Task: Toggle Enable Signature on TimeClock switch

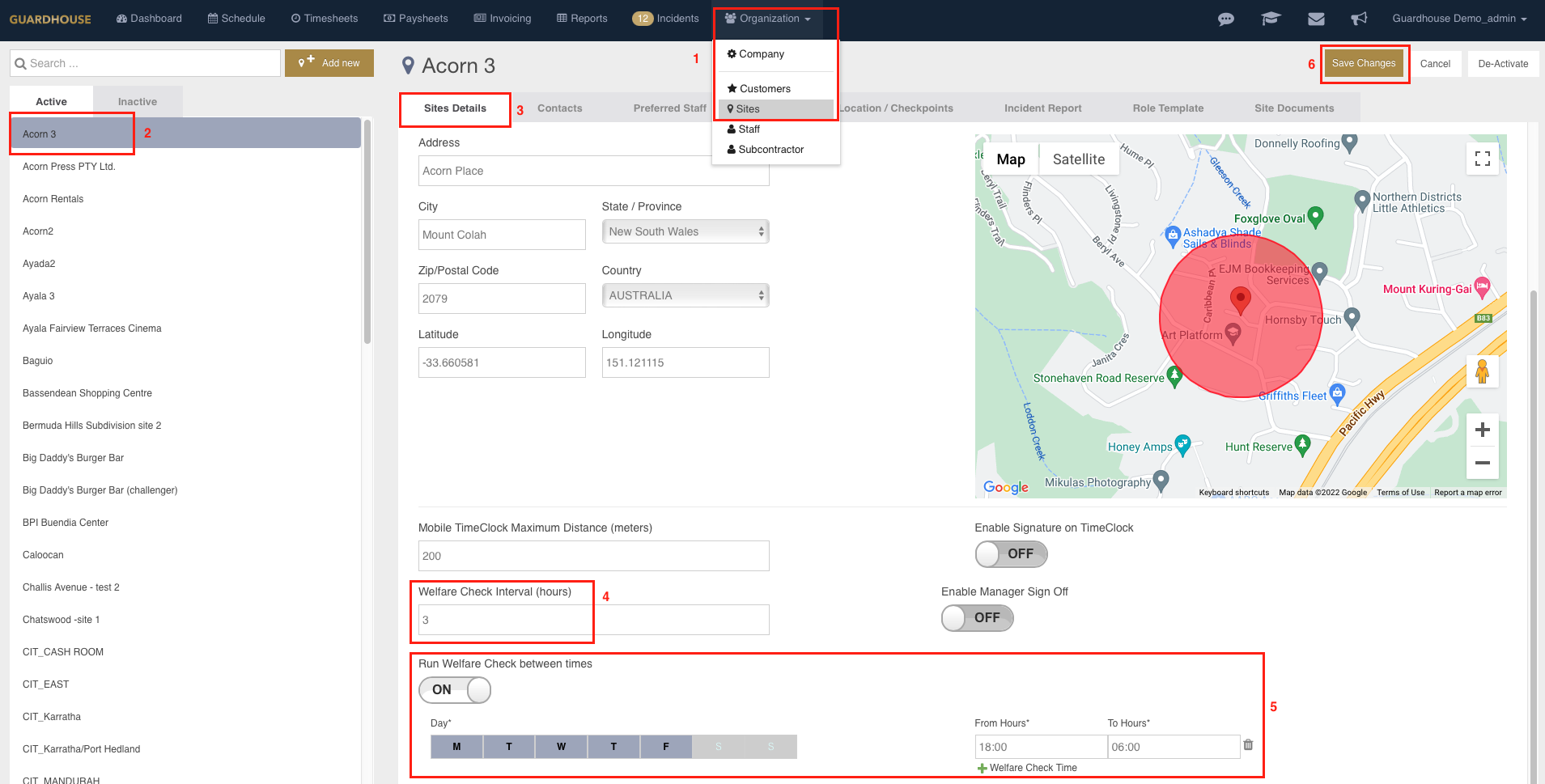Action: pyautogui.click(x=1011, y=554)
